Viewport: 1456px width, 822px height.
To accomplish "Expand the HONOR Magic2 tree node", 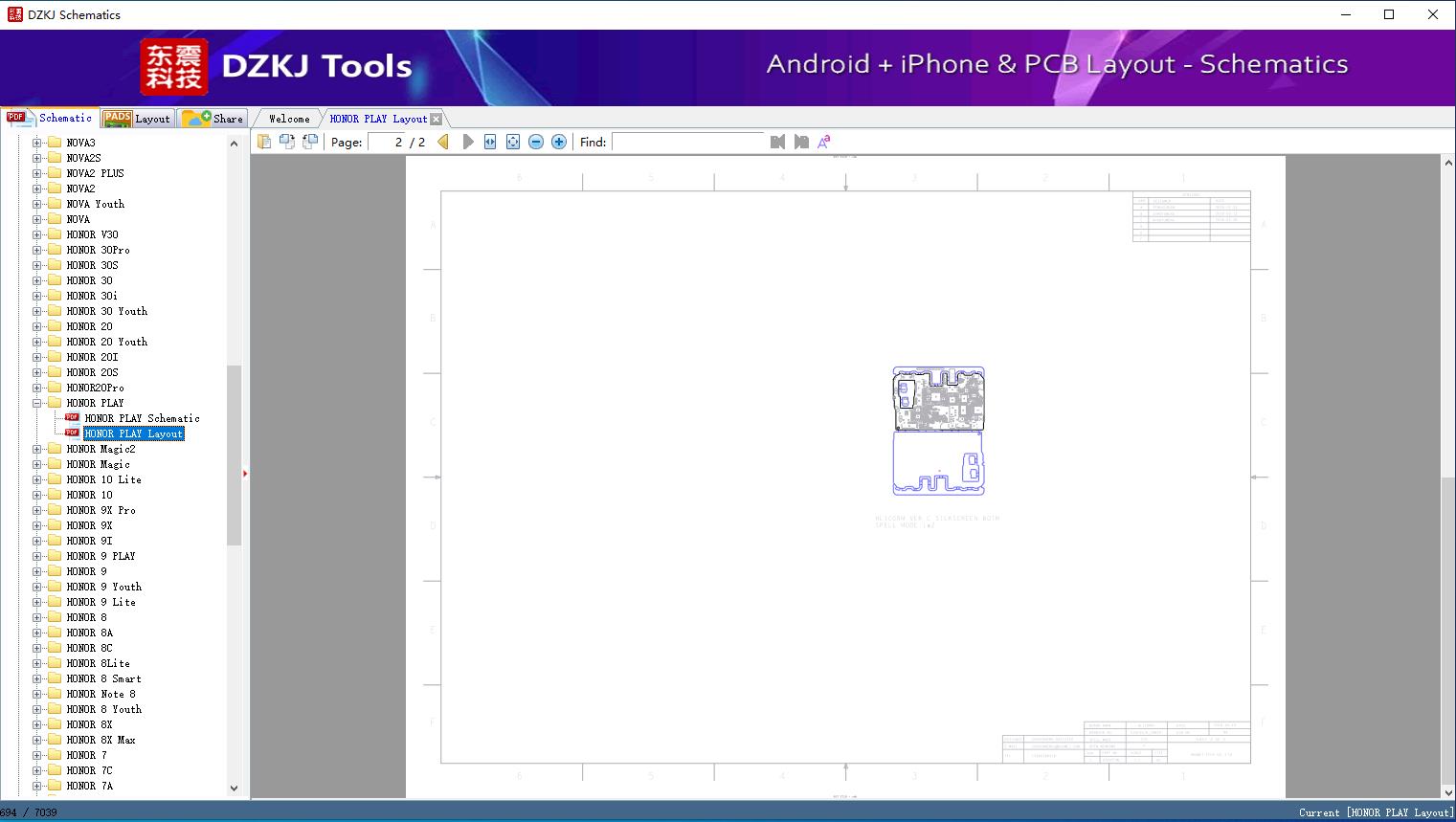I will (x=36, y=449).
